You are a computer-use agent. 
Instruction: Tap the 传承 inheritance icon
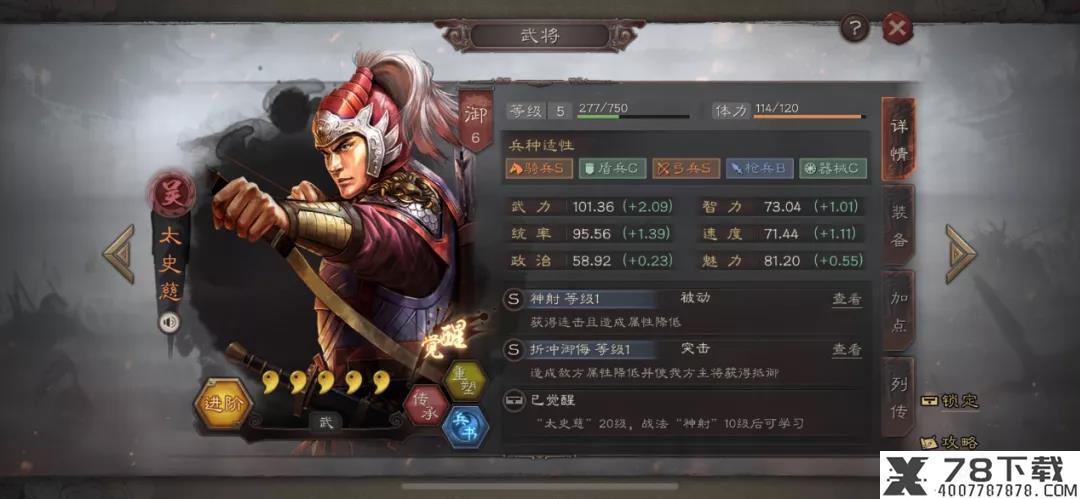[426, 405]
